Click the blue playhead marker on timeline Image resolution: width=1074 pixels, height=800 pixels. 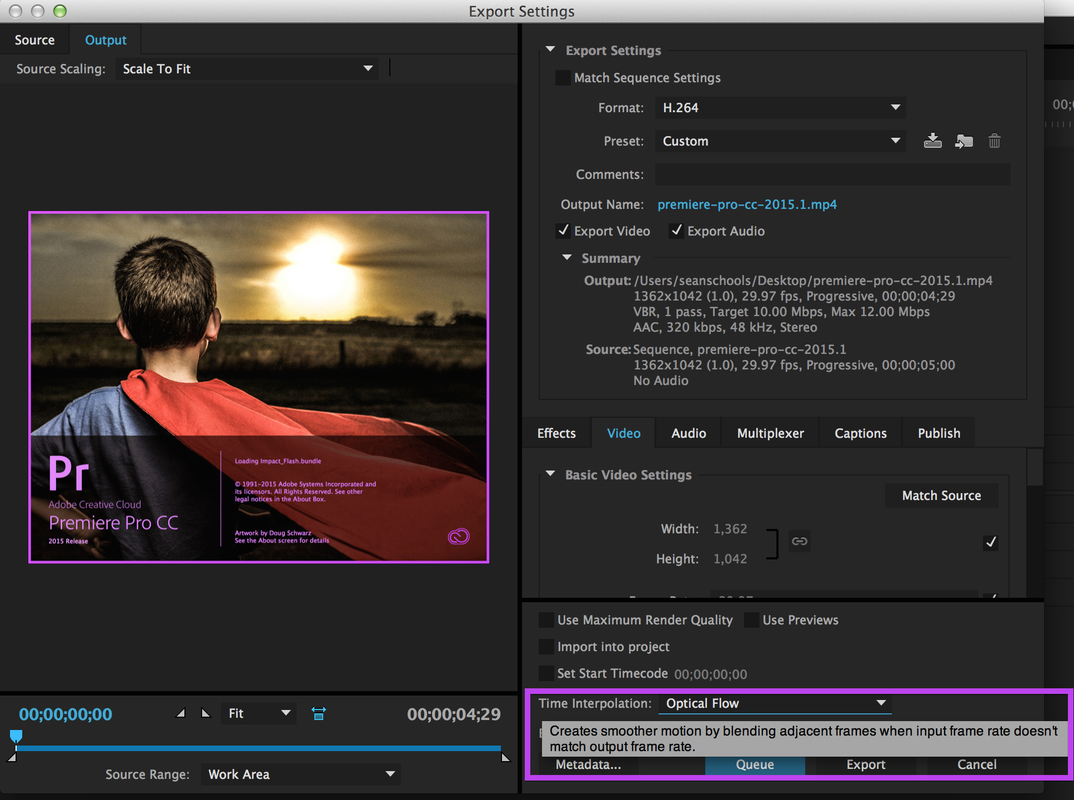16,736
